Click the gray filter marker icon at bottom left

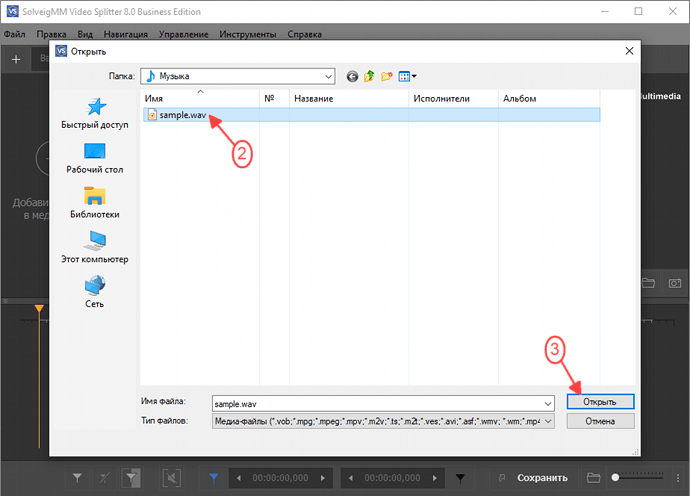tap(77, 478)
